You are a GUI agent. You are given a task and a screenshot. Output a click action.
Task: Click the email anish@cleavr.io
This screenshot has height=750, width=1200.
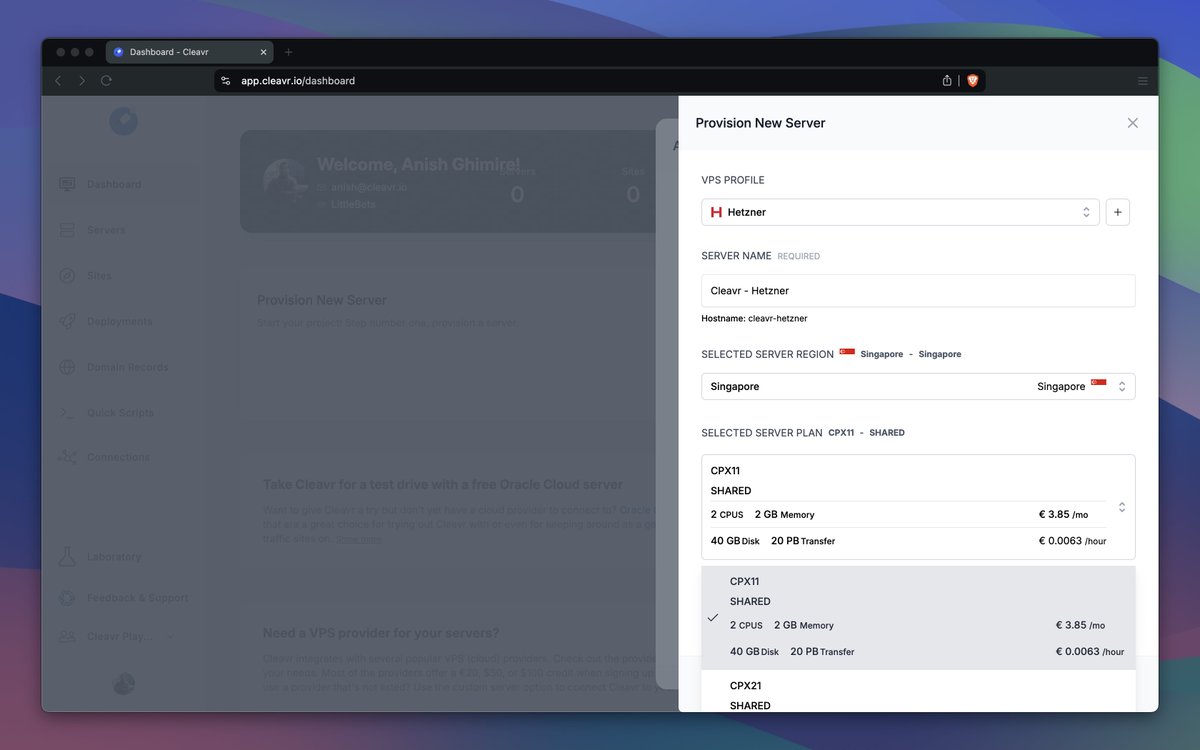click(369, 187)
